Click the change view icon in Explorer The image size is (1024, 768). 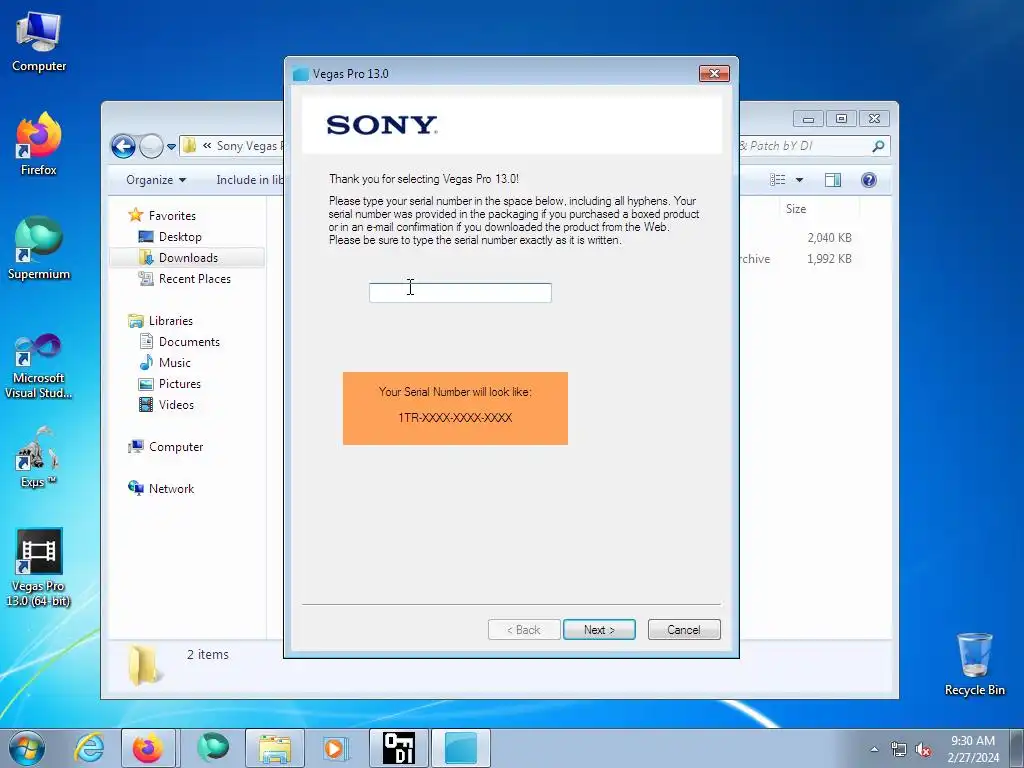point(777,180)
